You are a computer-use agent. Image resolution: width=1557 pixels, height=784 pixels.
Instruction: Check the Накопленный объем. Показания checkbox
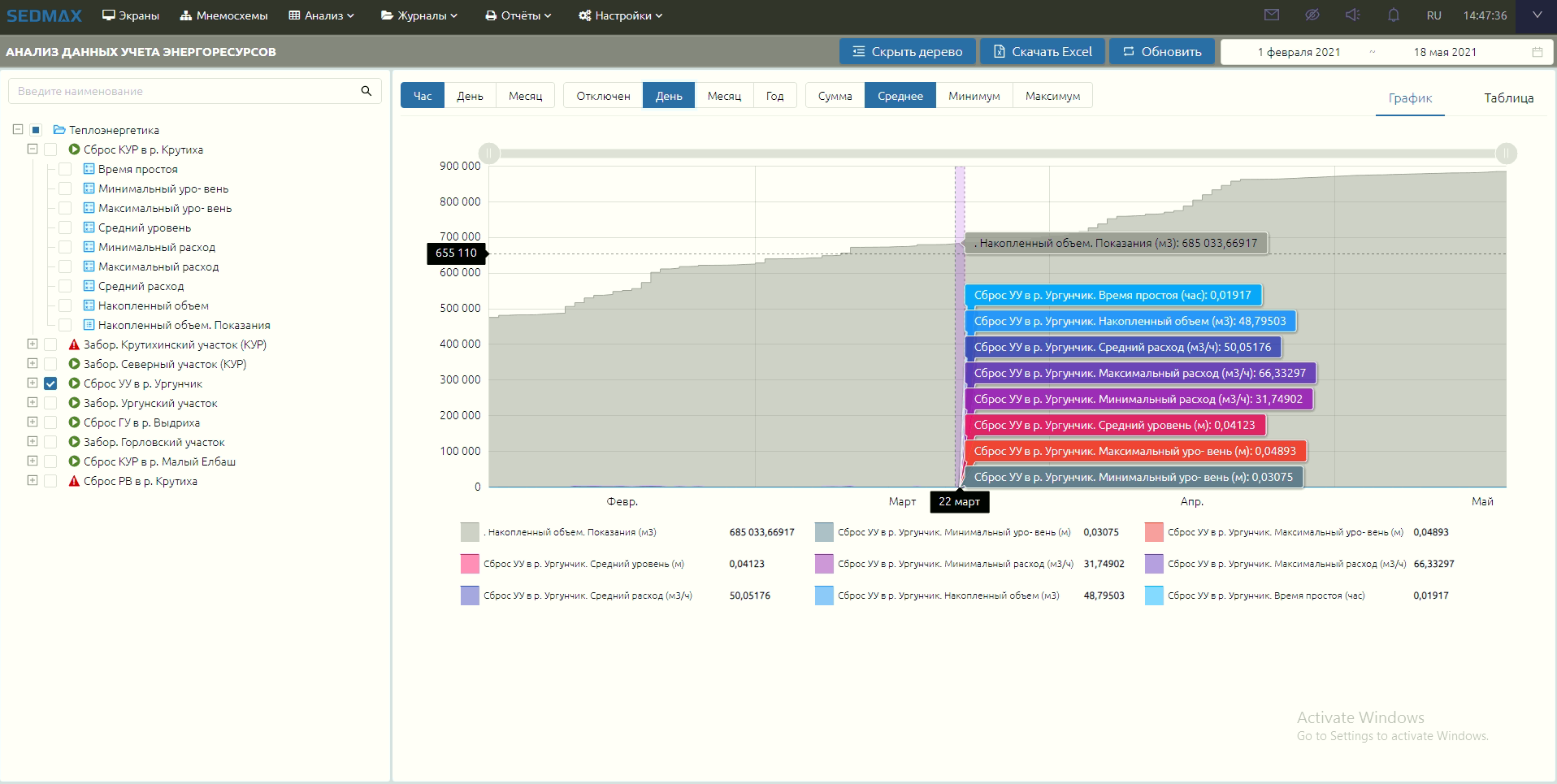point(65,325)
